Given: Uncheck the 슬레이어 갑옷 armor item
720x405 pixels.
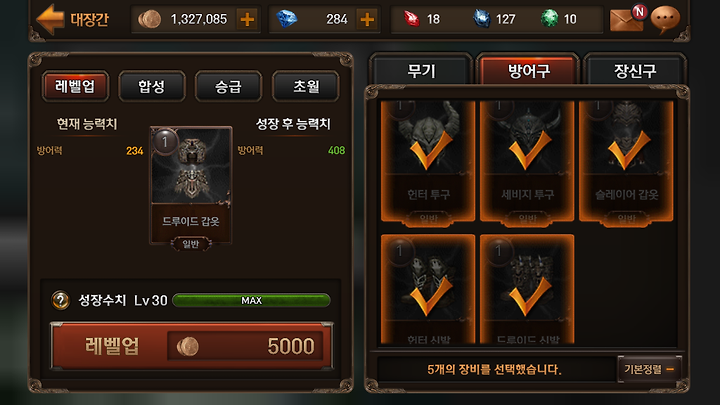Looking at the screenshot, I should pos(626,161).
